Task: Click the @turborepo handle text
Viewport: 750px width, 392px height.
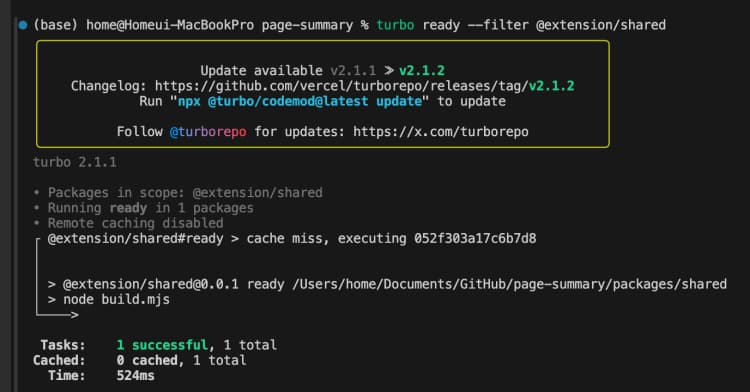Action: click(208, 131)
